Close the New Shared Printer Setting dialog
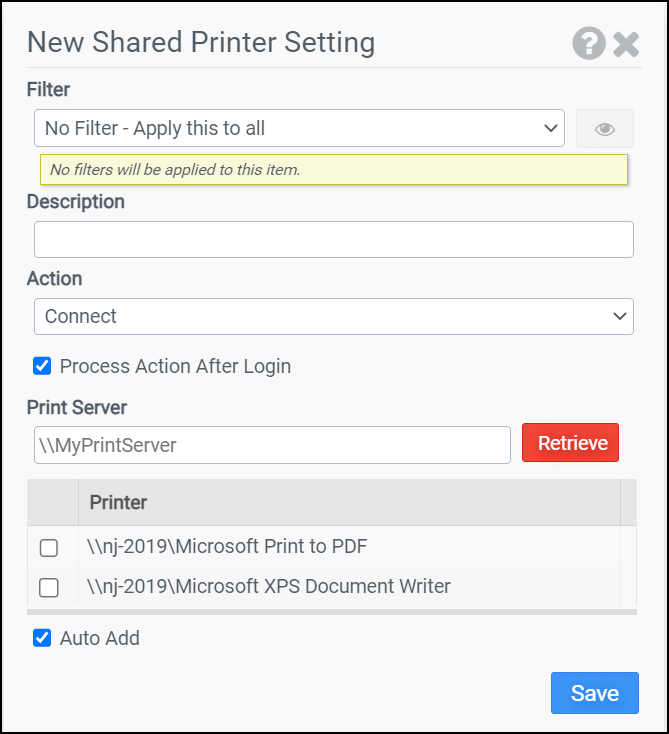Viewport: 669px width, 734px height. (626, 44)
